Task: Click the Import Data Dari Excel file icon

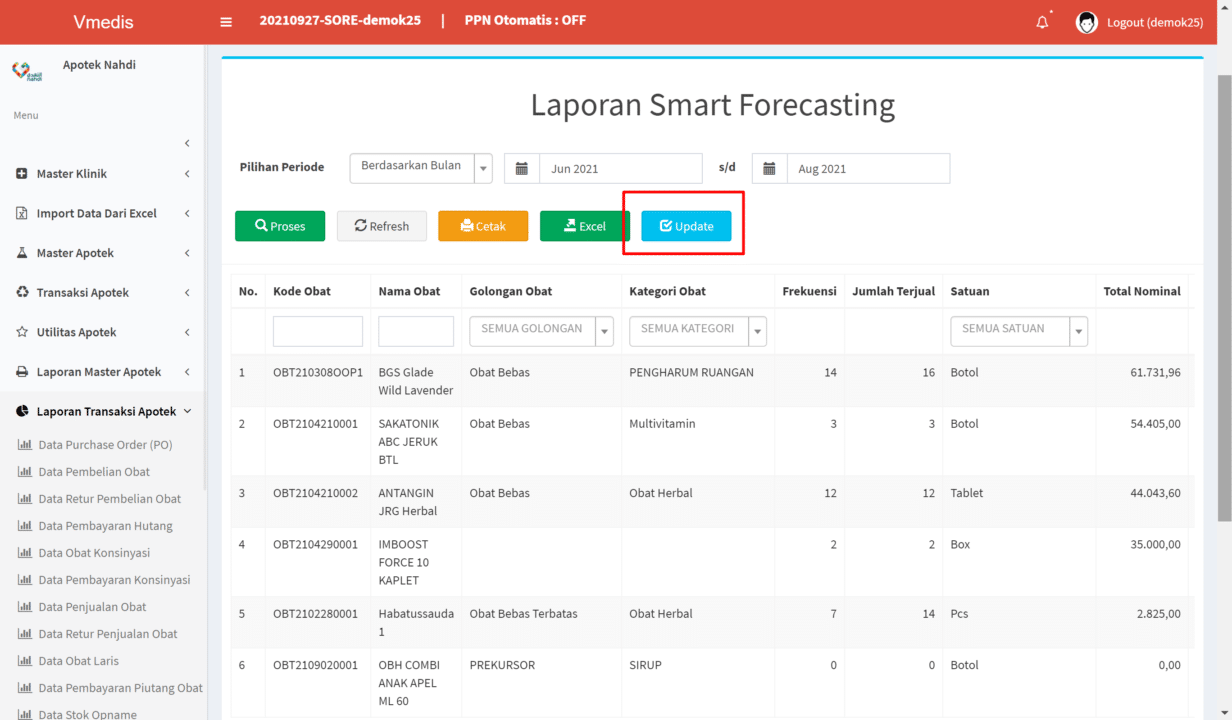Action: [x=22, y=213]
